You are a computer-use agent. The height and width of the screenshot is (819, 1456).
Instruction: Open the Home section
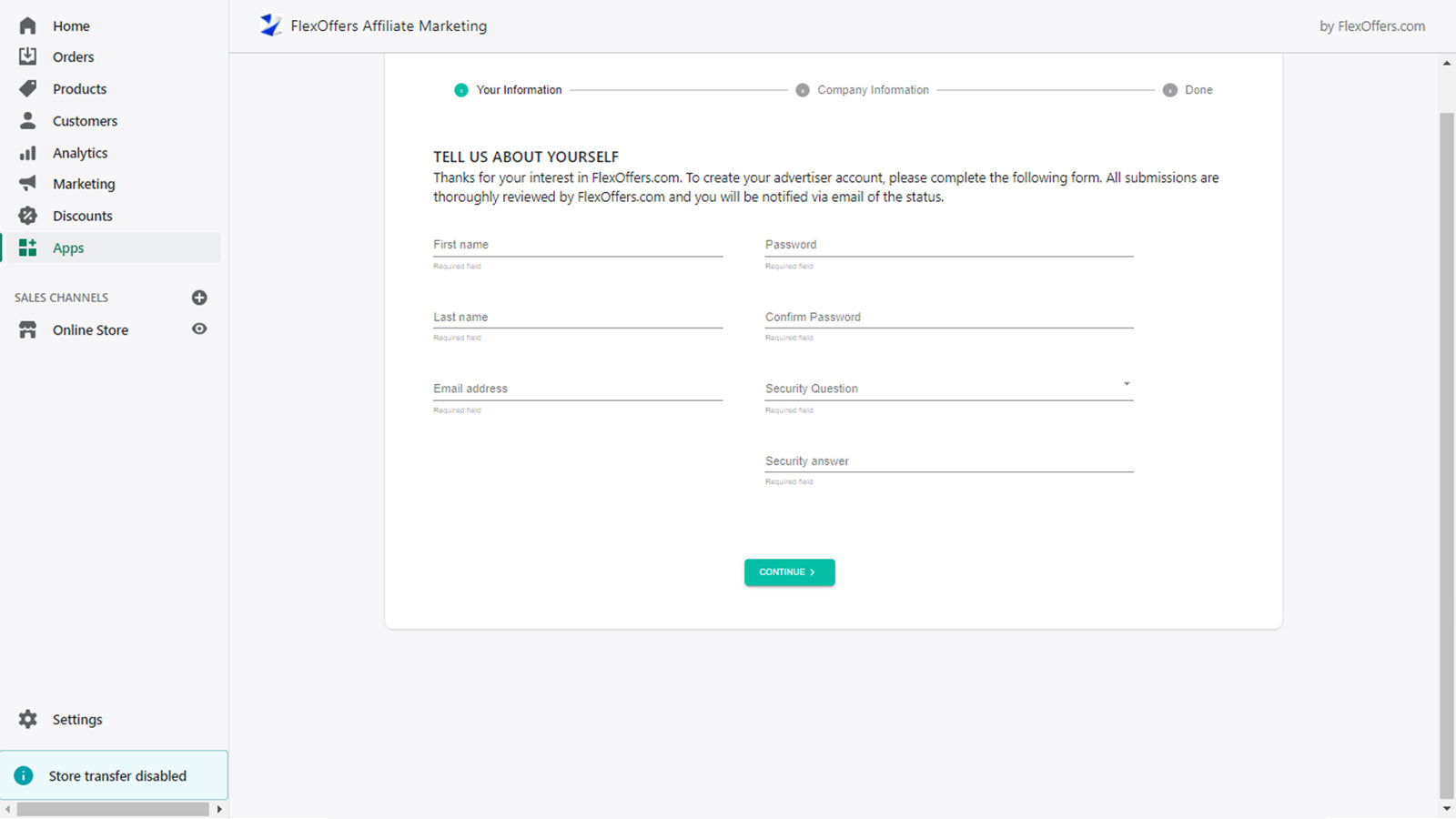(27, 25)
